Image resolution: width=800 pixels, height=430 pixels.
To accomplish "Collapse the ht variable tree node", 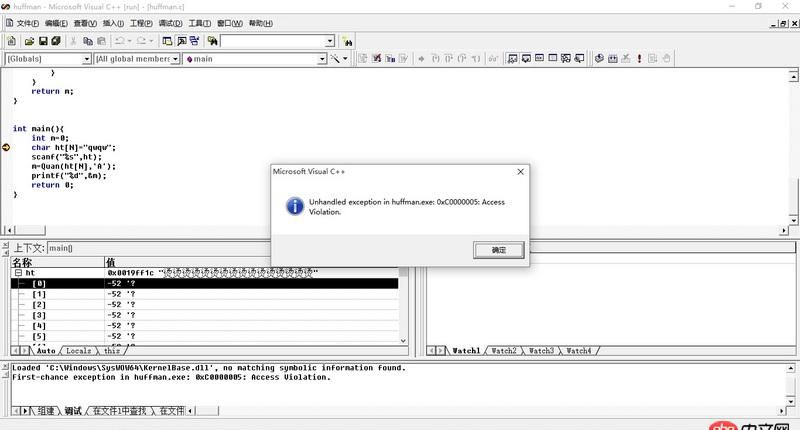I will click(x=18, y=273).
